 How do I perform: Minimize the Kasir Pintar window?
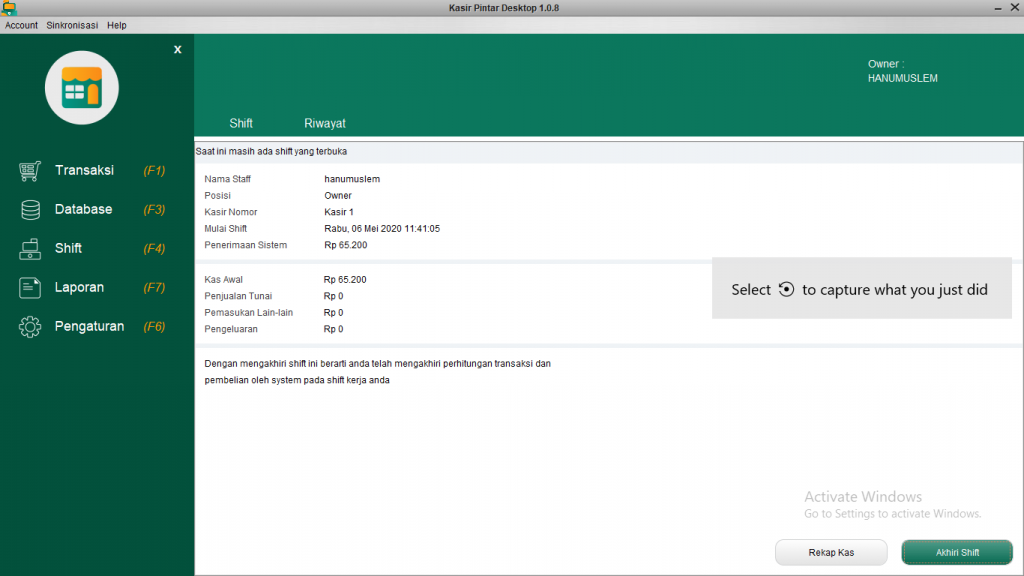click(998, 8)
